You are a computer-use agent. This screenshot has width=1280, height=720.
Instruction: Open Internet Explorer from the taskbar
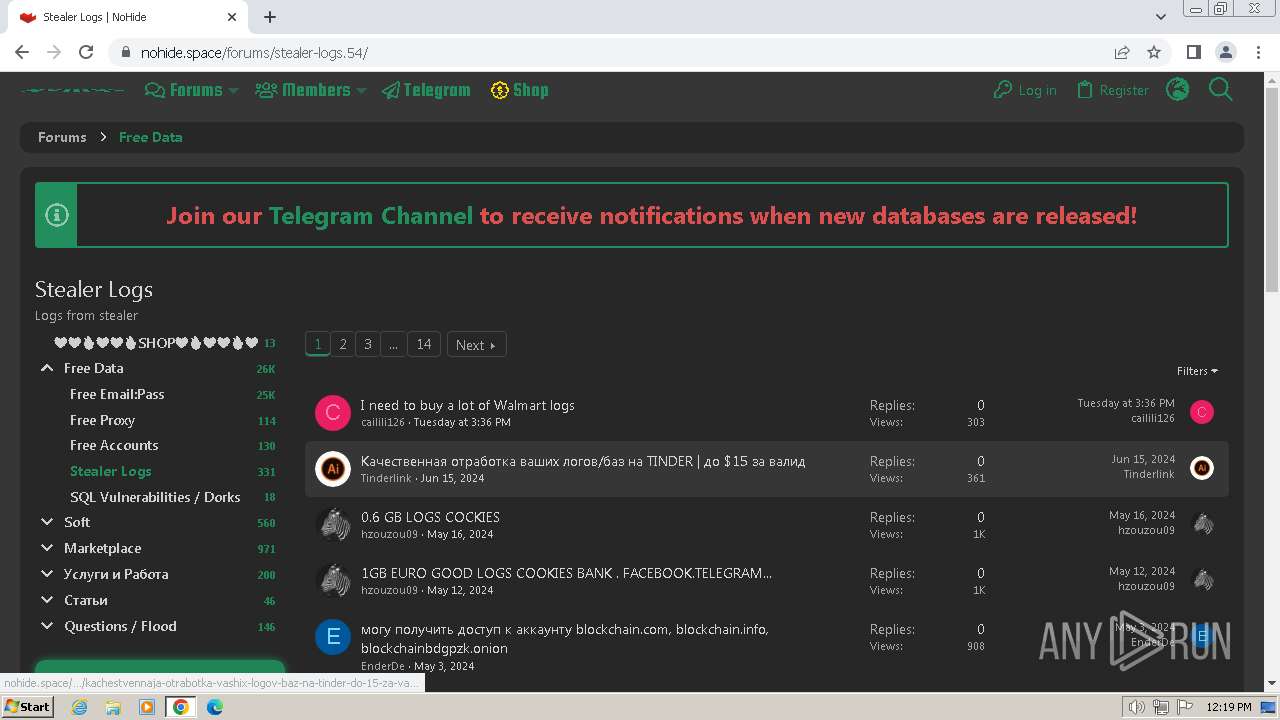point(80,707)
